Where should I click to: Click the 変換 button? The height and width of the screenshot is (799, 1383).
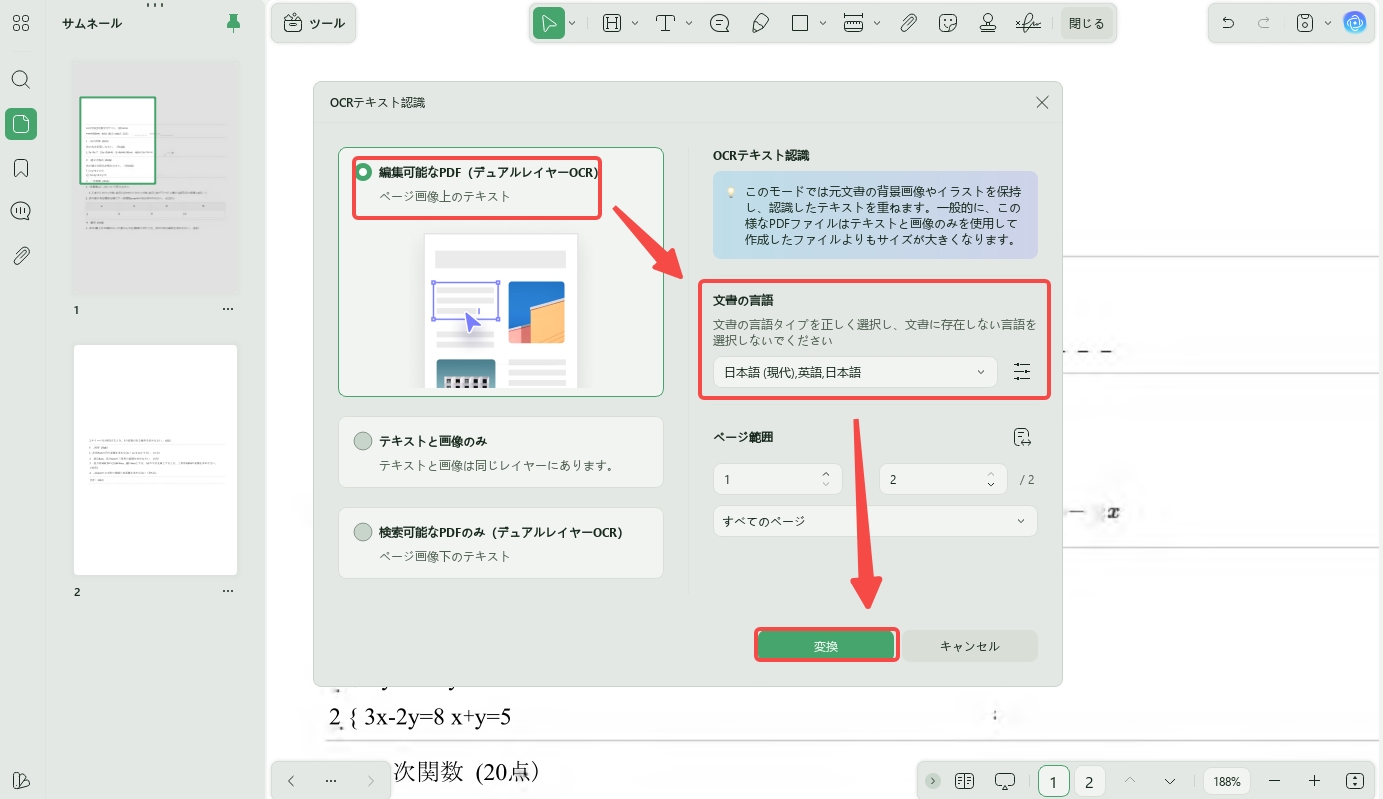click(825, 646)
